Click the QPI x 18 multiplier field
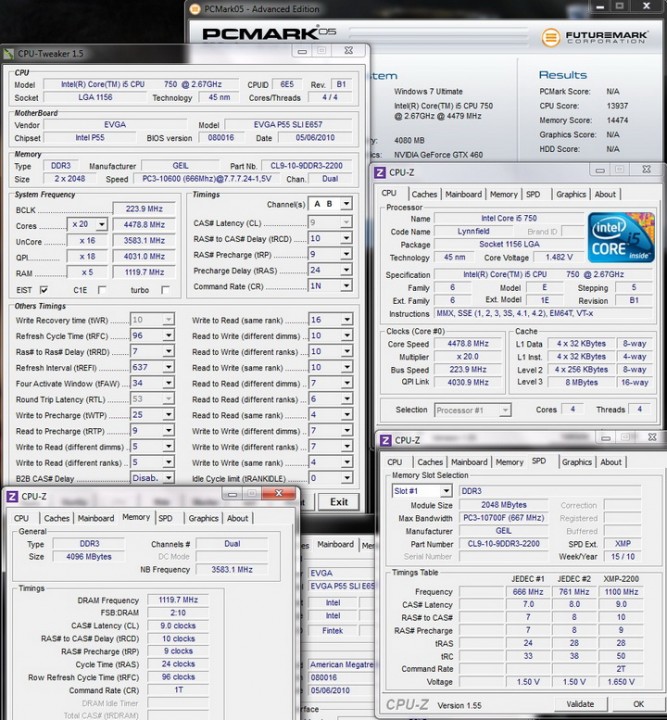The width and height of the screenshot is (667, 720). (x=87, y=256)
